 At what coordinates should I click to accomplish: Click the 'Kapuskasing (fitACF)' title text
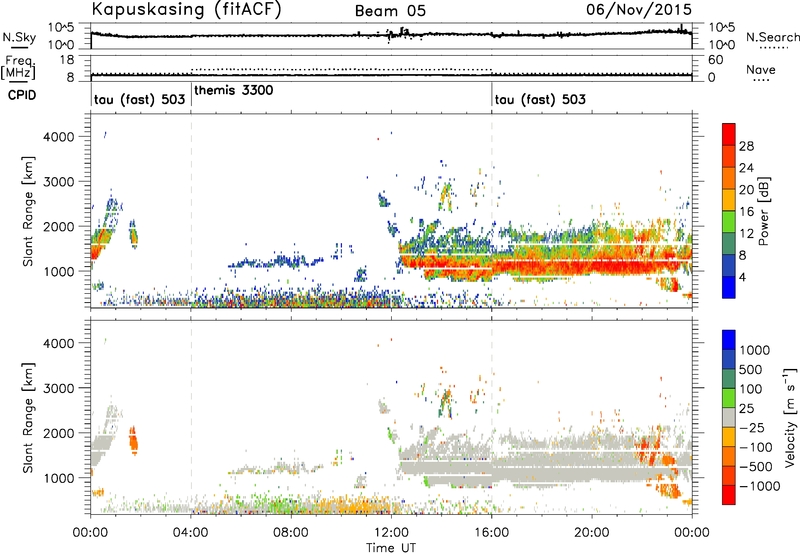(x=186, y=9)
